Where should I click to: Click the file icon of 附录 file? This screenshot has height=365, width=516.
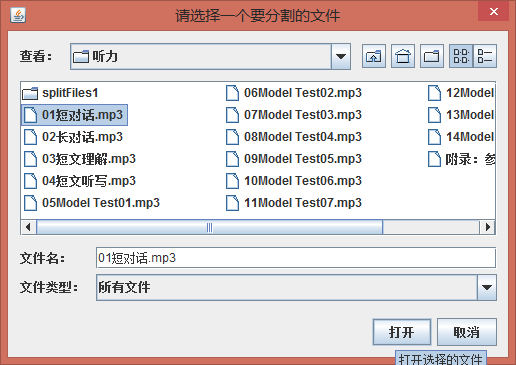tap(435, 159)
